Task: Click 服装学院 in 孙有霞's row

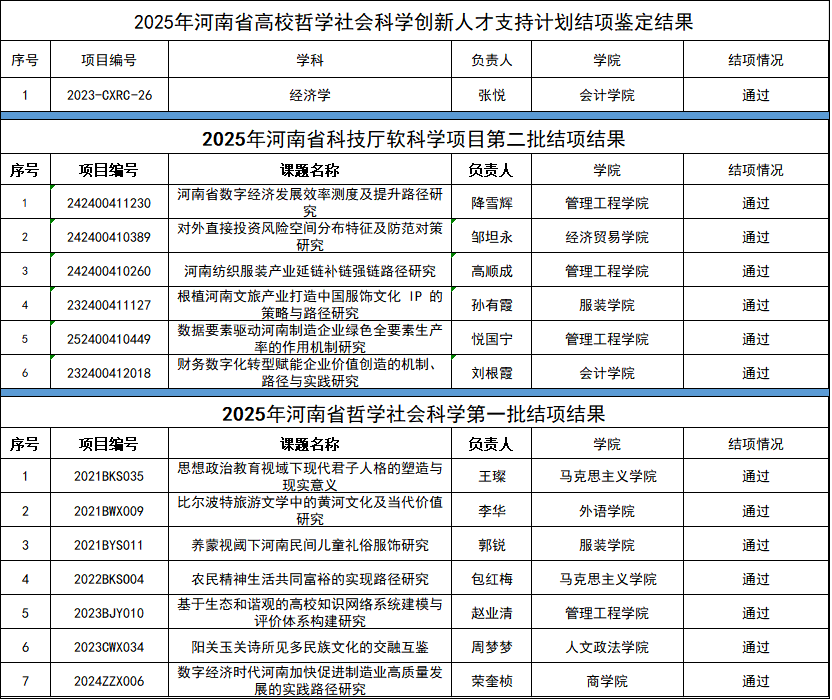Action: pyautogui.click(x=606, y=305)
